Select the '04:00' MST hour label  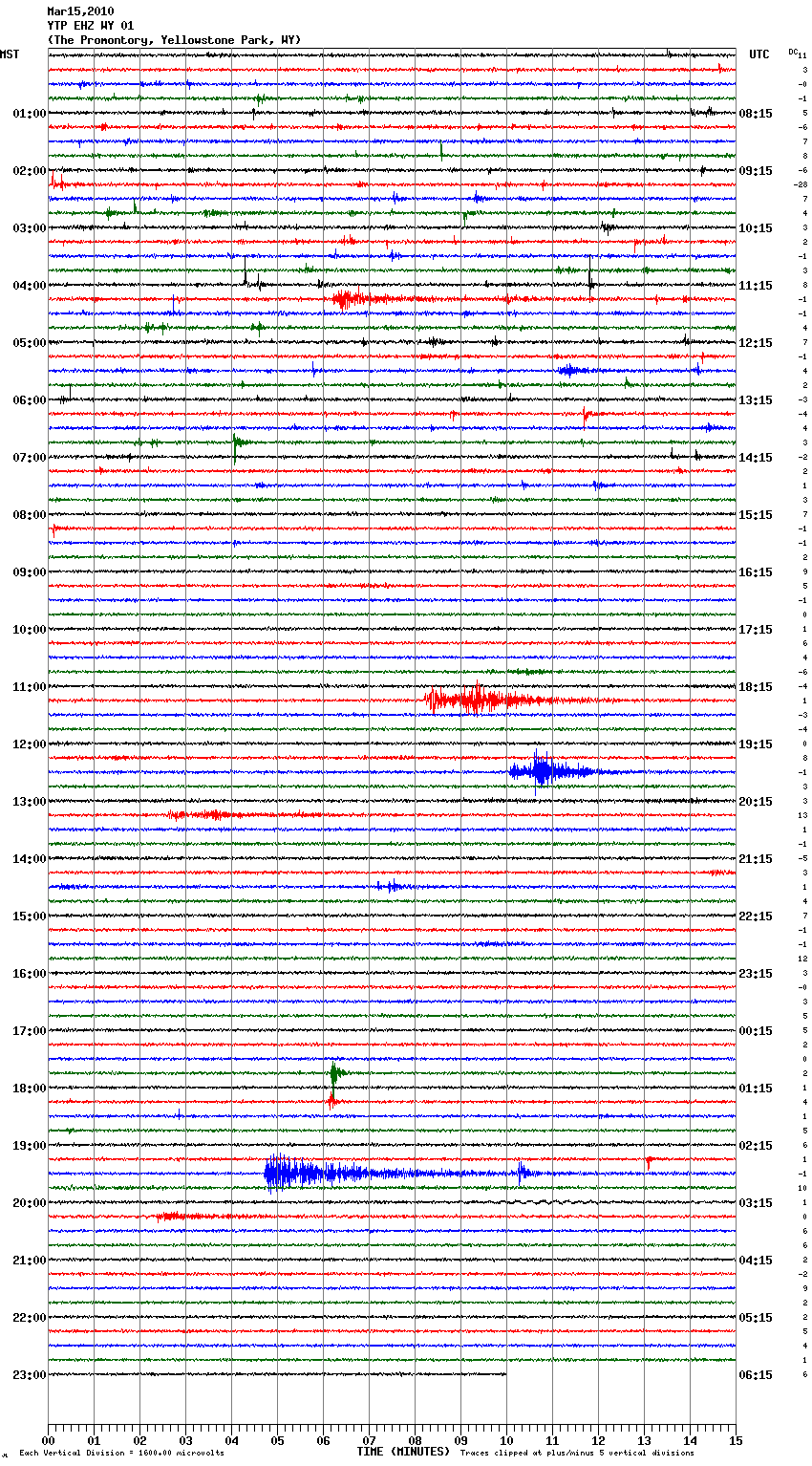[x=30, y=285]
